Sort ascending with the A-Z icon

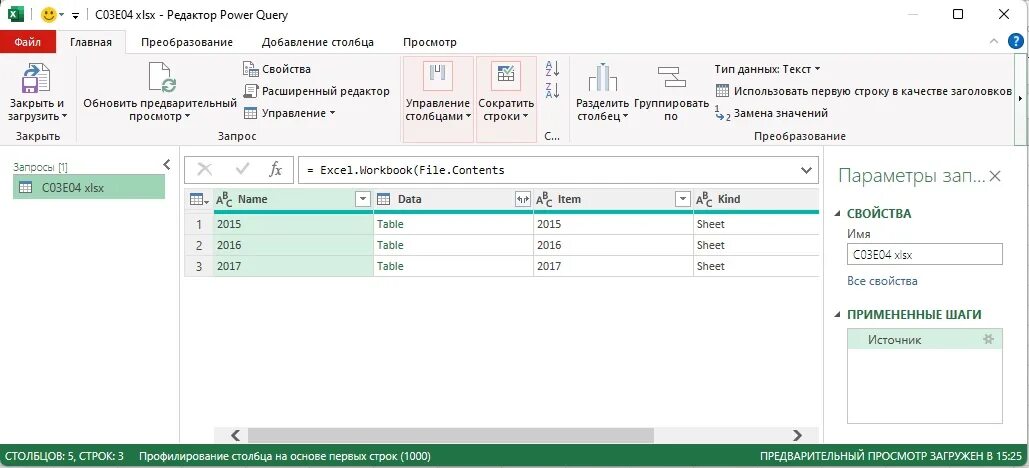click(552, 68)
